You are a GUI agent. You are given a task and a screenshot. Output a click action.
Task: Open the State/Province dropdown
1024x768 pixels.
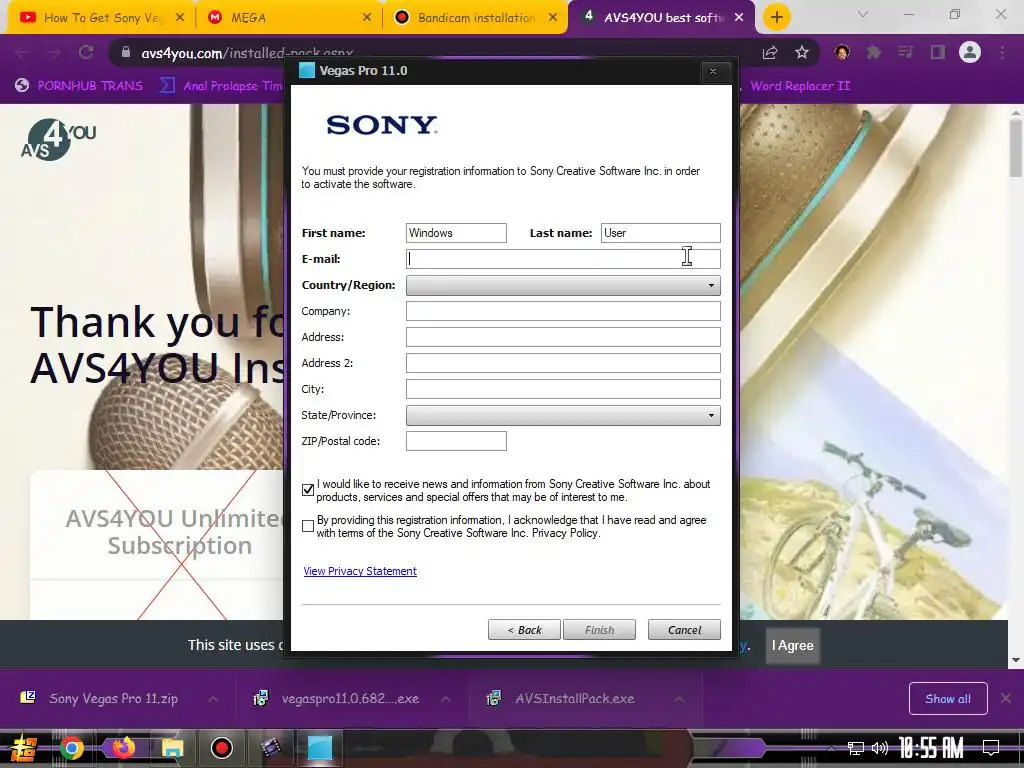click(x=563, y=415)
